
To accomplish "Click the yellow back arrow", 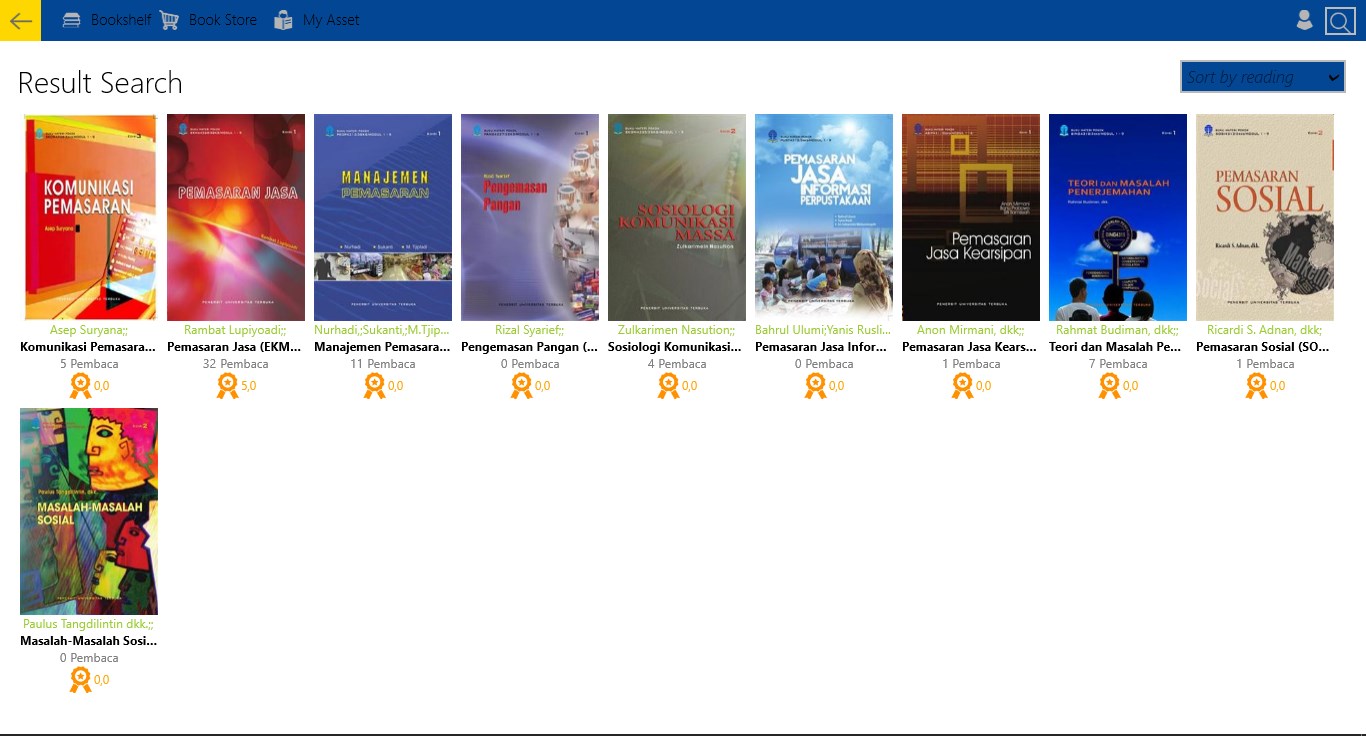I will coord(20,20).
